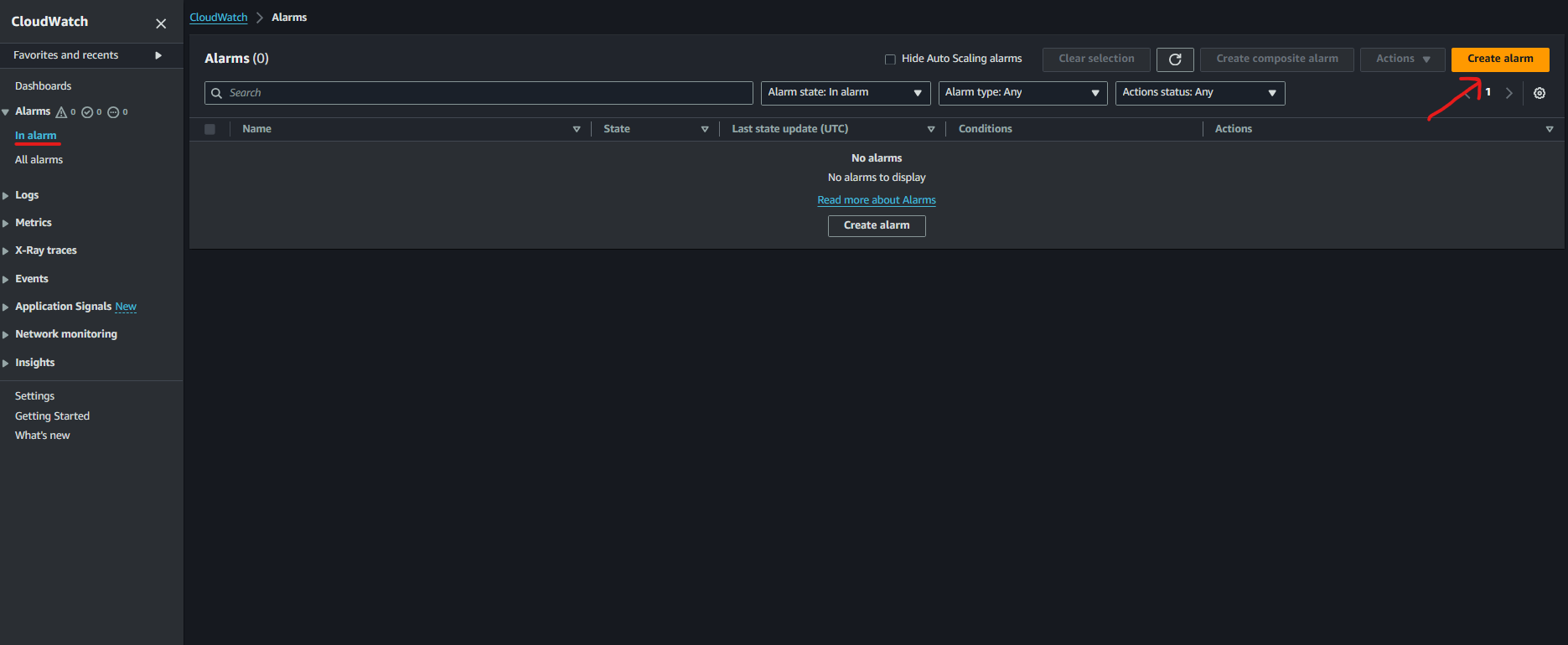Expand the Insights section
The image size is (1568, 645).
click(6, 364)
